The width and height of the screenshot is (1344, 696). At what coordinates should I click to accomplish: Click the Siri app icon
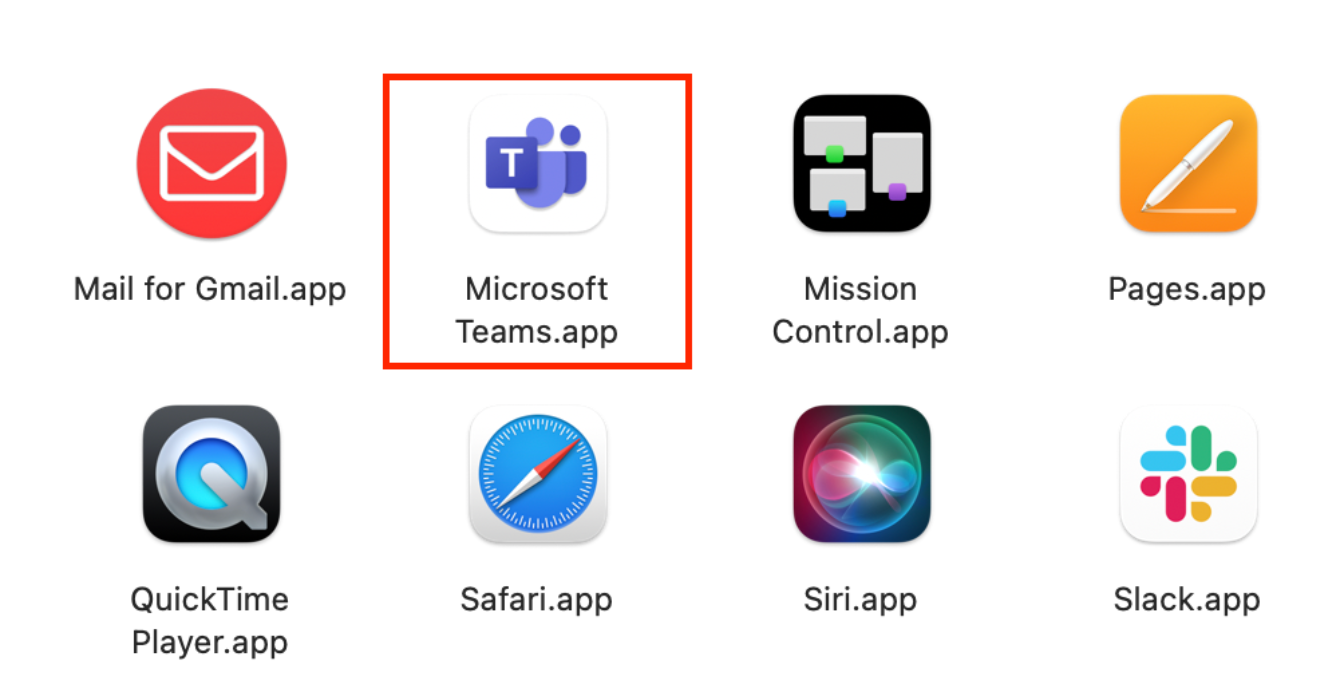pyautogui.click(x=861, y=474)
